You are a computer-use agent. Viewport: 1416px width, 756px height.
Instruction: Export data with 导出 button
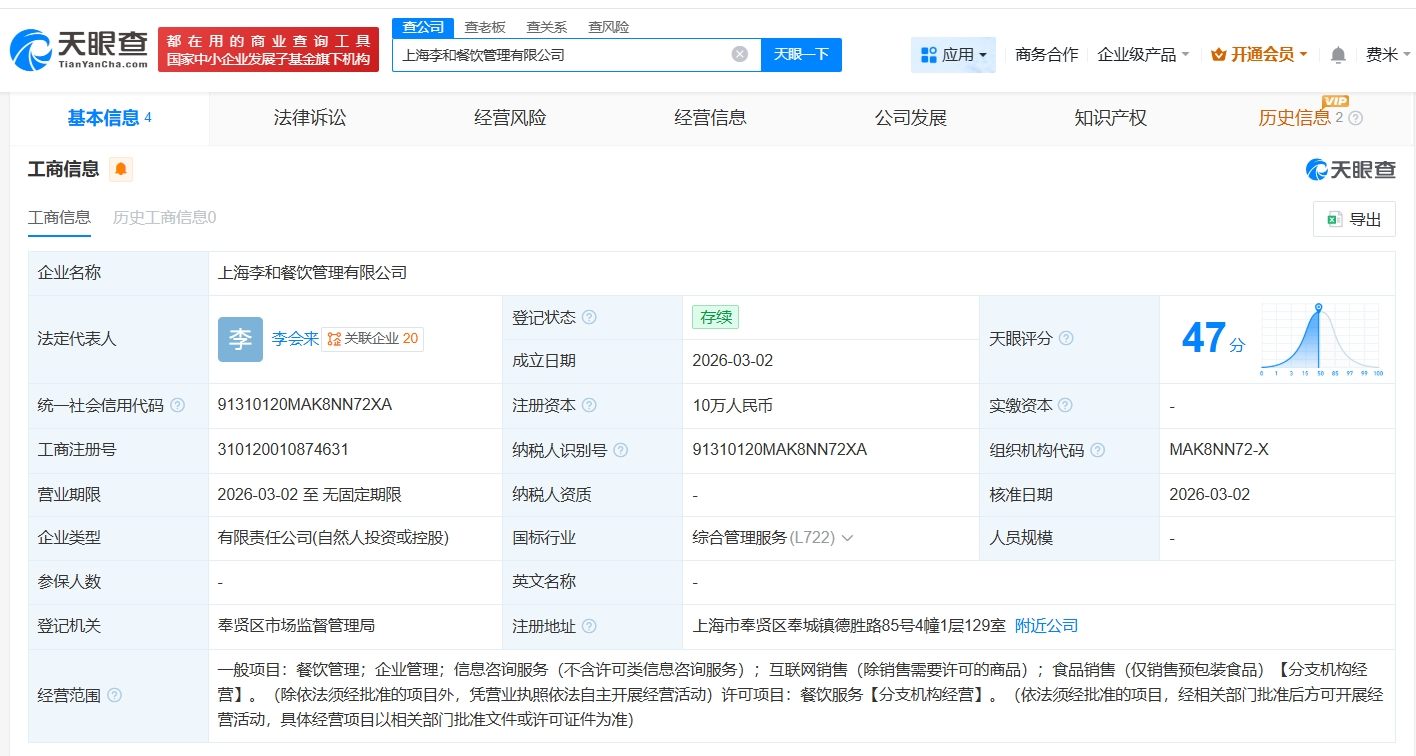click(1354, 220)
